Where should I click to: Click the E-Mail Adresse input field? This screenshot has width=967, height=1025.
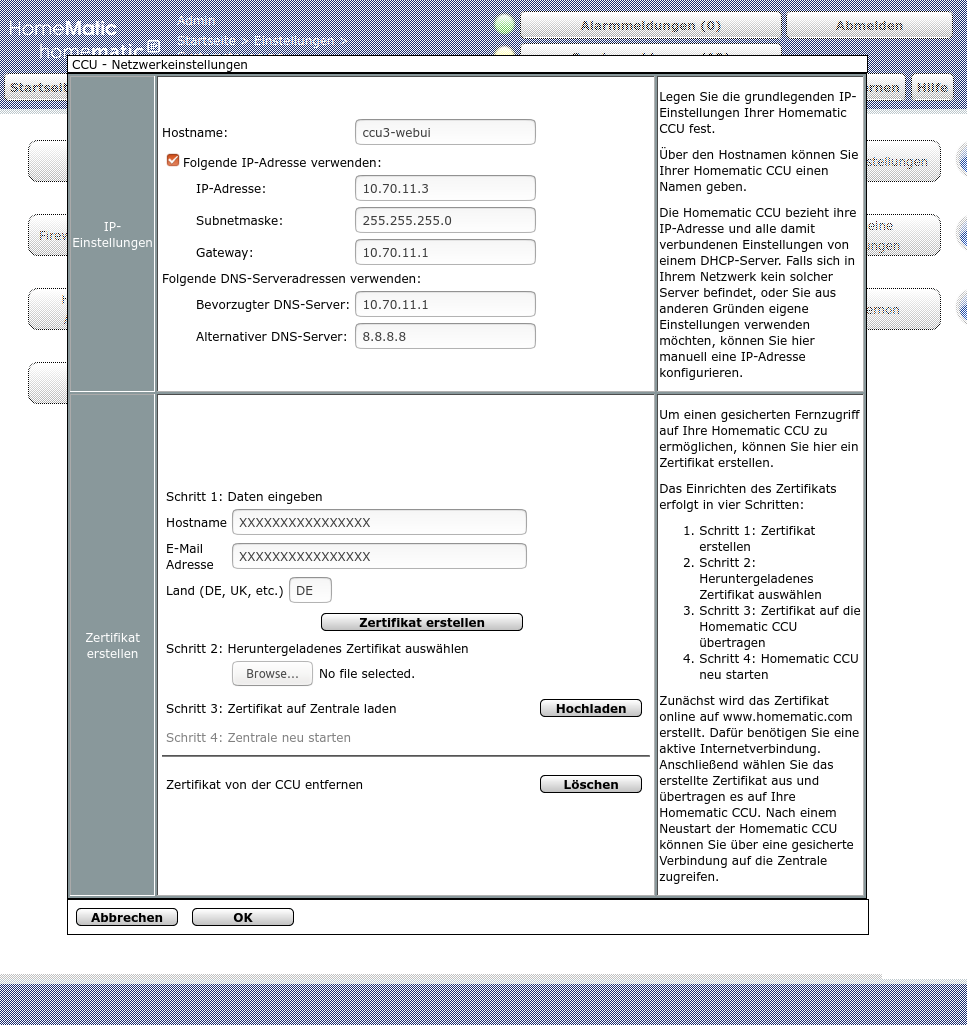[x=379, y=556]
